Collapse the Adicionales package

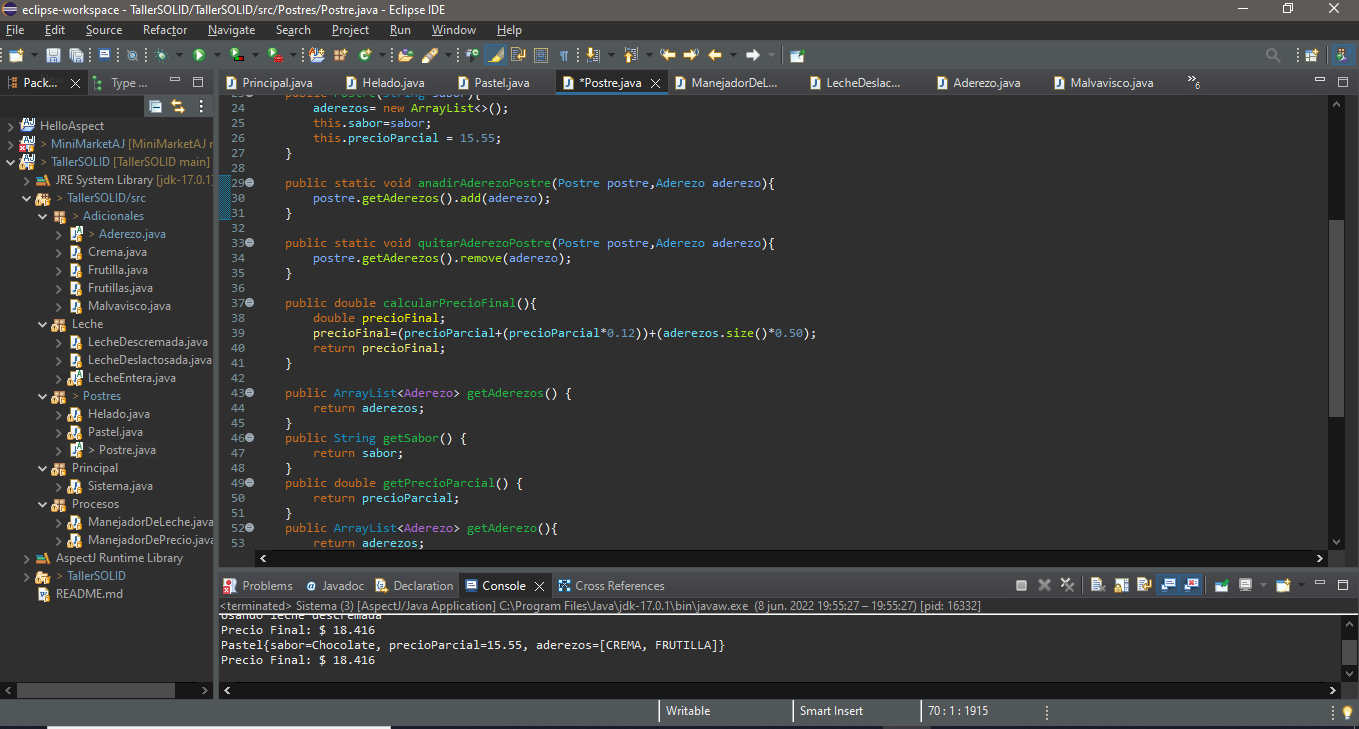coord(43,216)
